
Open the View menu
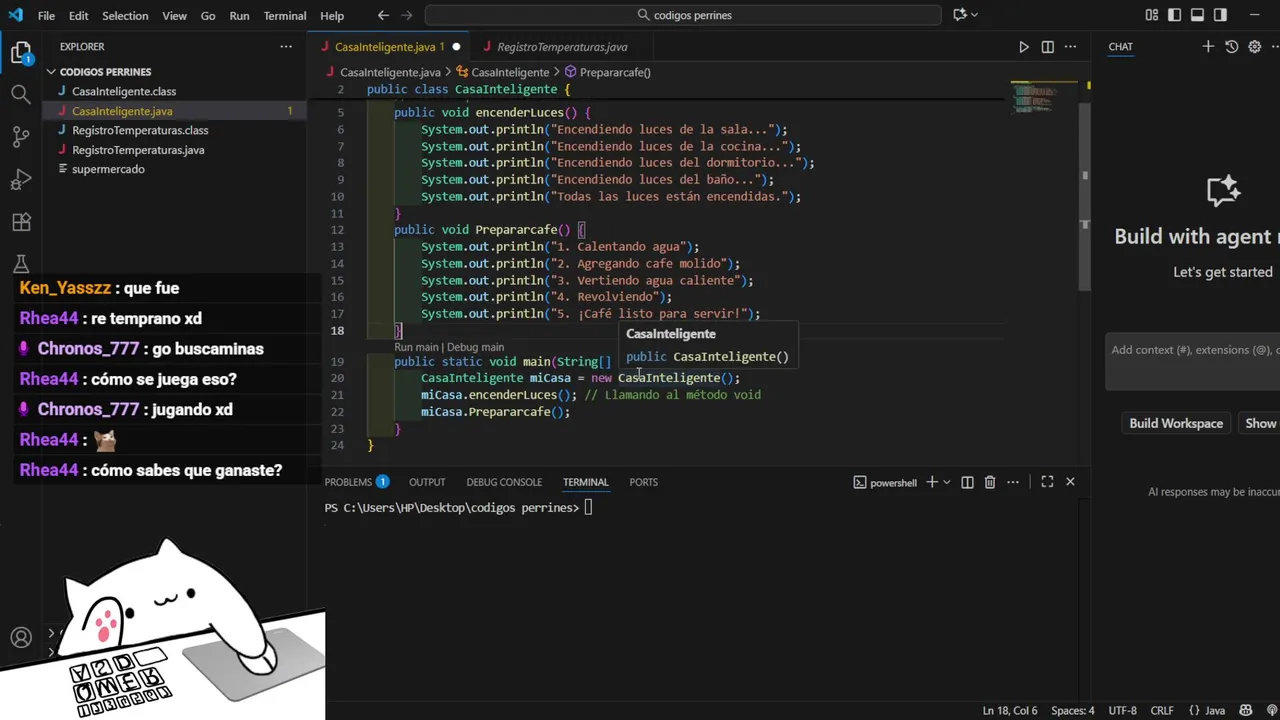coord(175,16)
